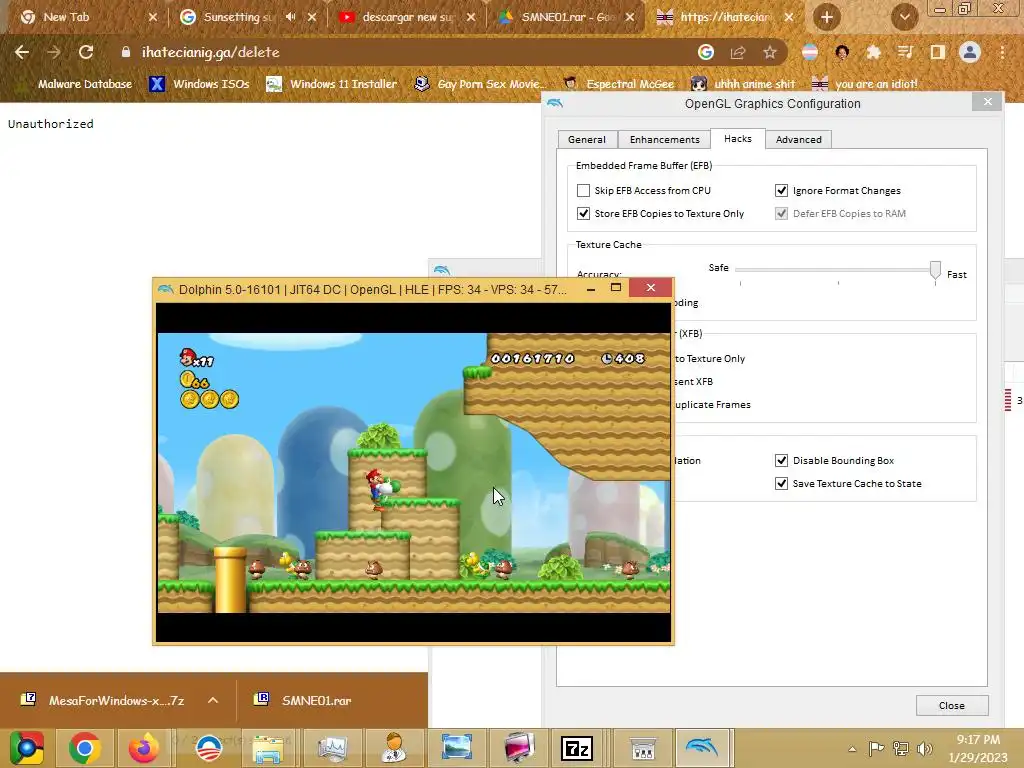Click the Start button on taskbar

26,748
